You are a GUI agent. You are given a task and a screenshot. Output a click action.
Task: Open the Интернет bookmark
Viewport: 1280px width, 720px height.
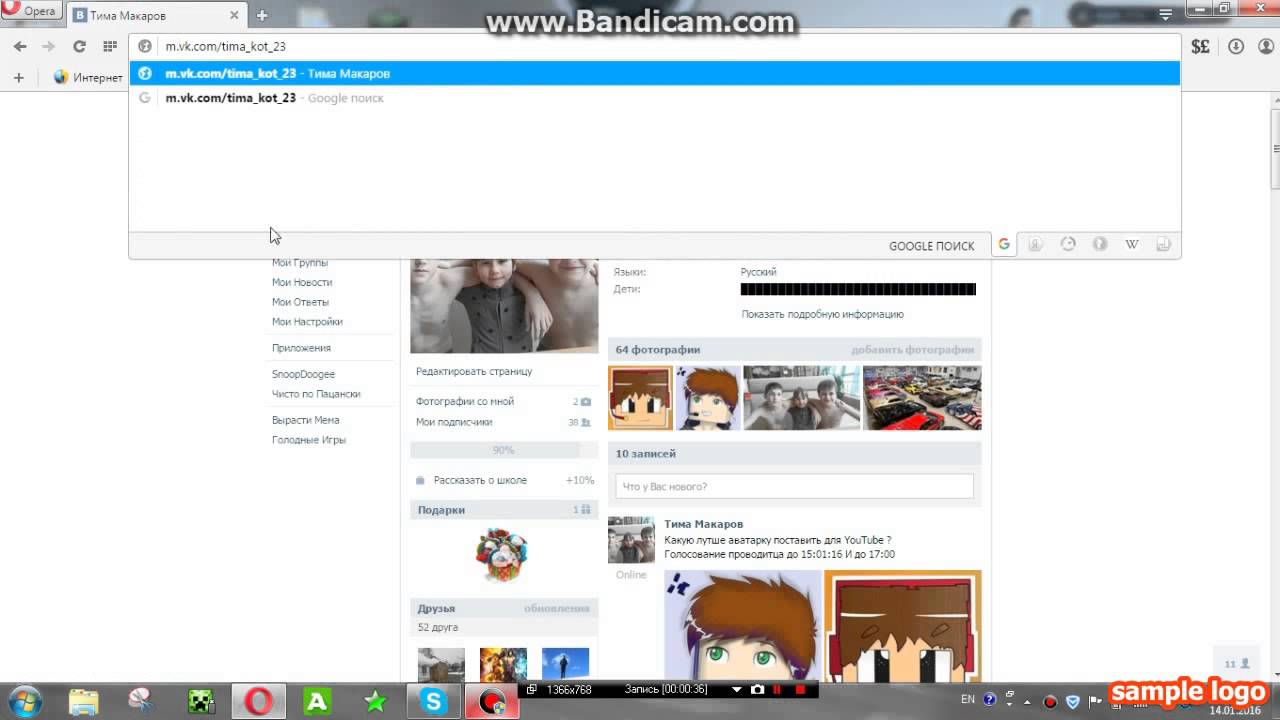click(x=88, y=77)
